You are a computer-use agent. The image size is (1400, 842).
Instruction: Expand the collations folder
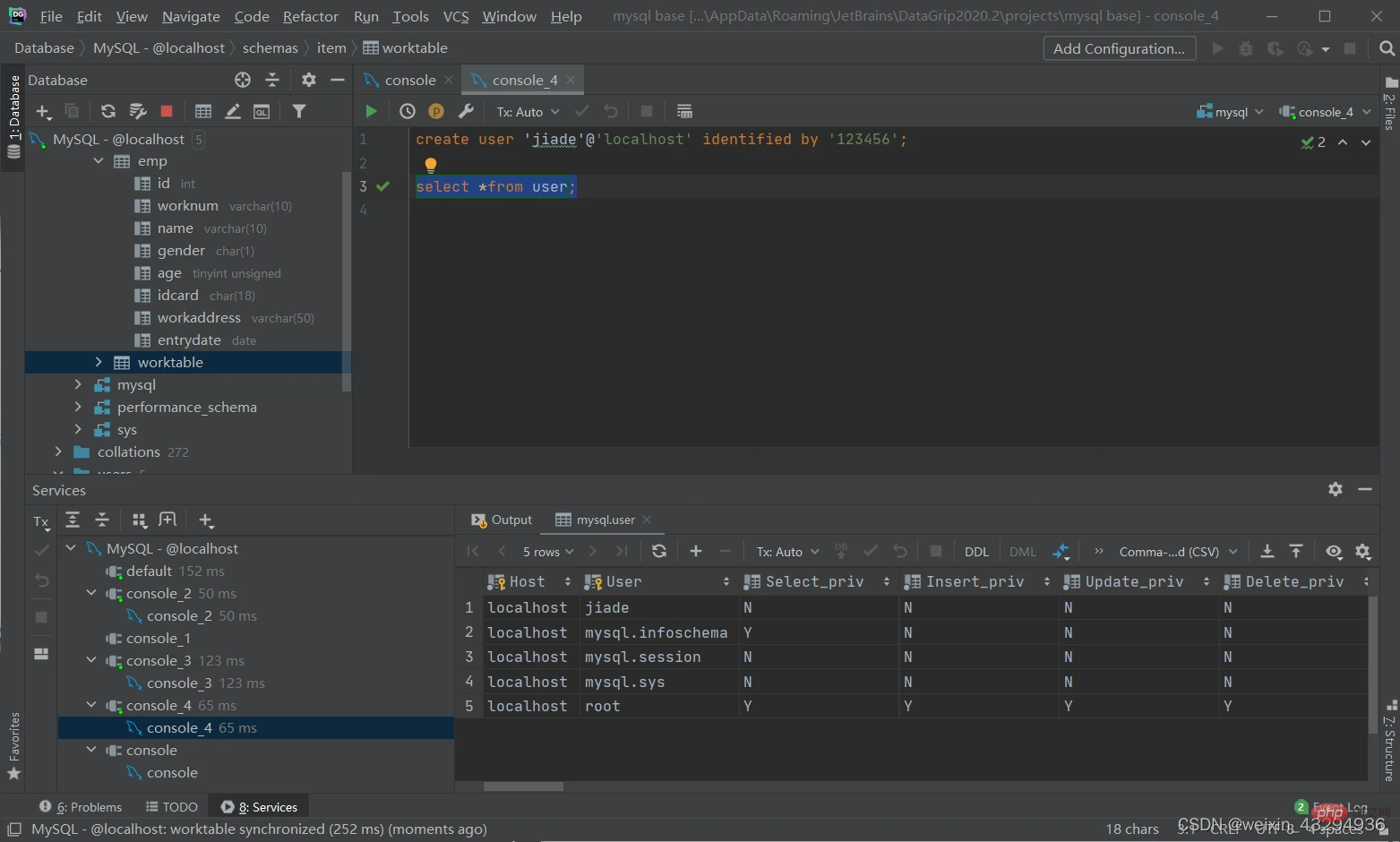point(58,451)
